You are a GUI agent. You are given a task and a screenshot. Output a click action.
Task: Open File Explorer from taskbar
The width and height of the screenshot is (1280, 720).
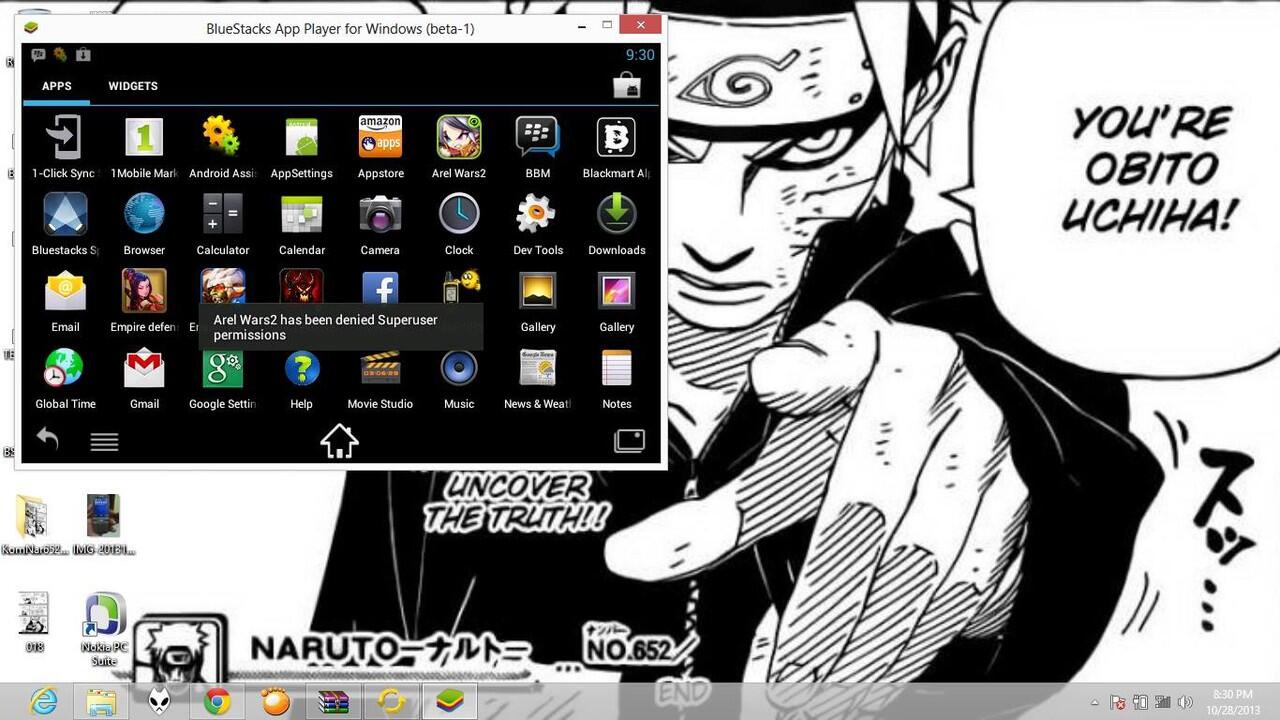(x=101, y=702)
